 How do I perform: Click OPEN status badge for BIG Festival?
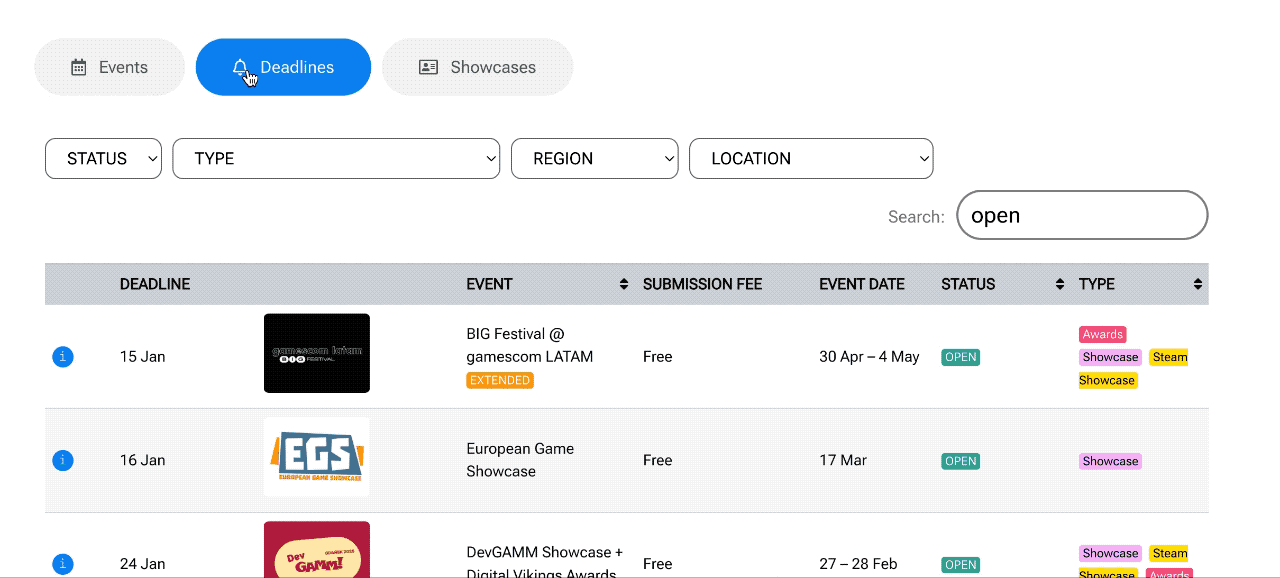pyautogui.click(x=961, y=357)
